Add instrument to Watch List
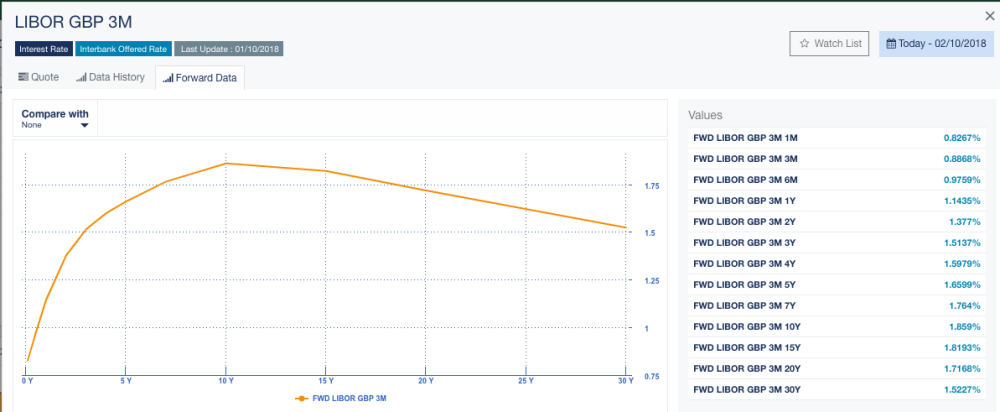Viewport: 1000px width, 412px height. coord(829,44)
